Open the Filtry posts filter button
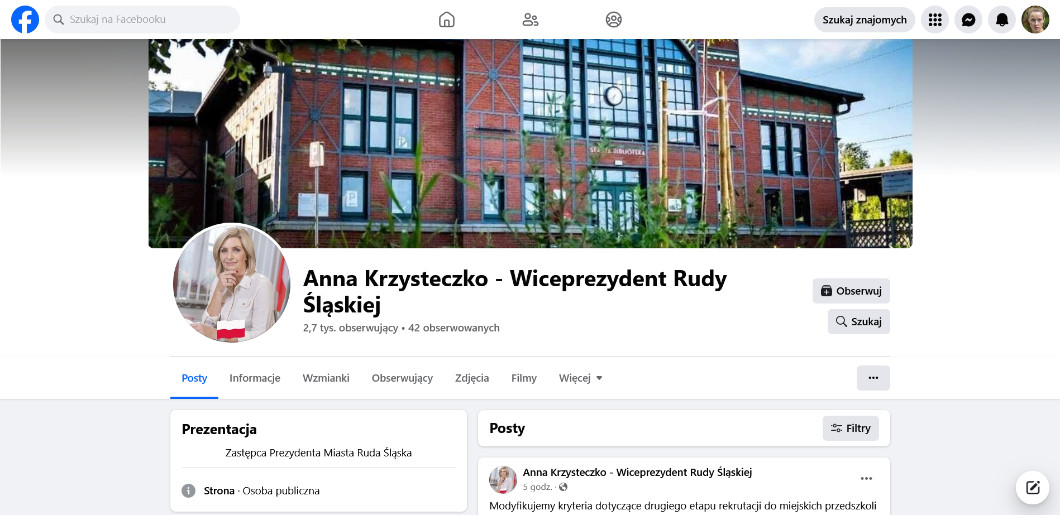This screenshot has height=515, width=1060. [x=850, y=428]
